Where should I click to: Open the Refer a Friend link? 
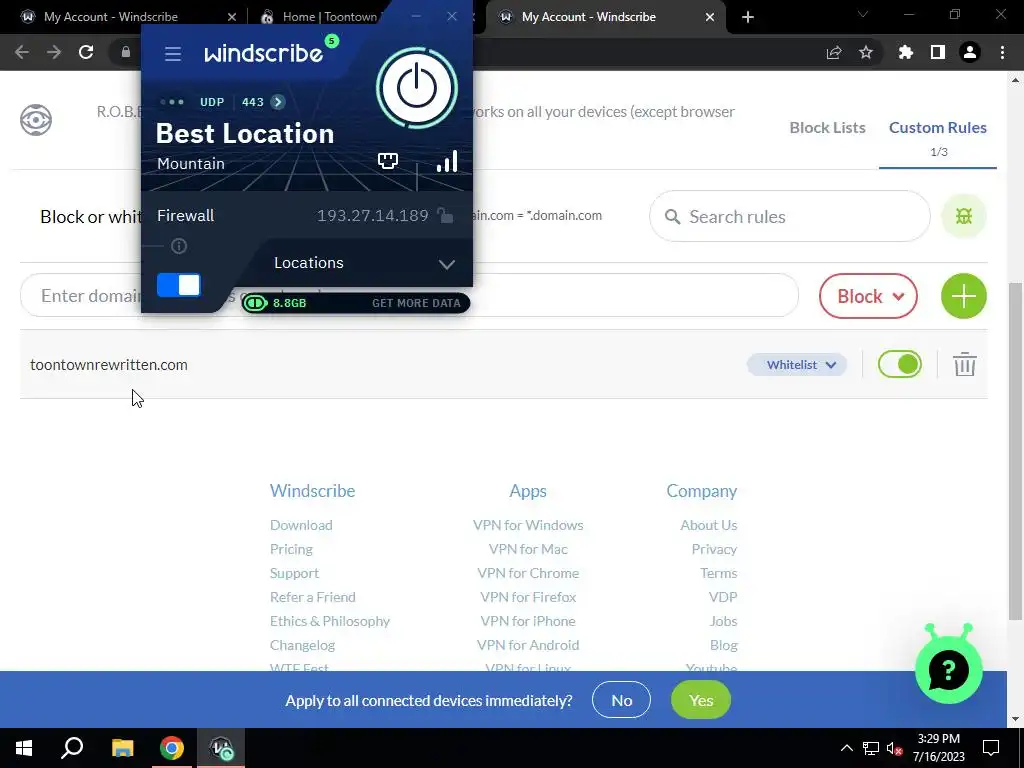312,597
